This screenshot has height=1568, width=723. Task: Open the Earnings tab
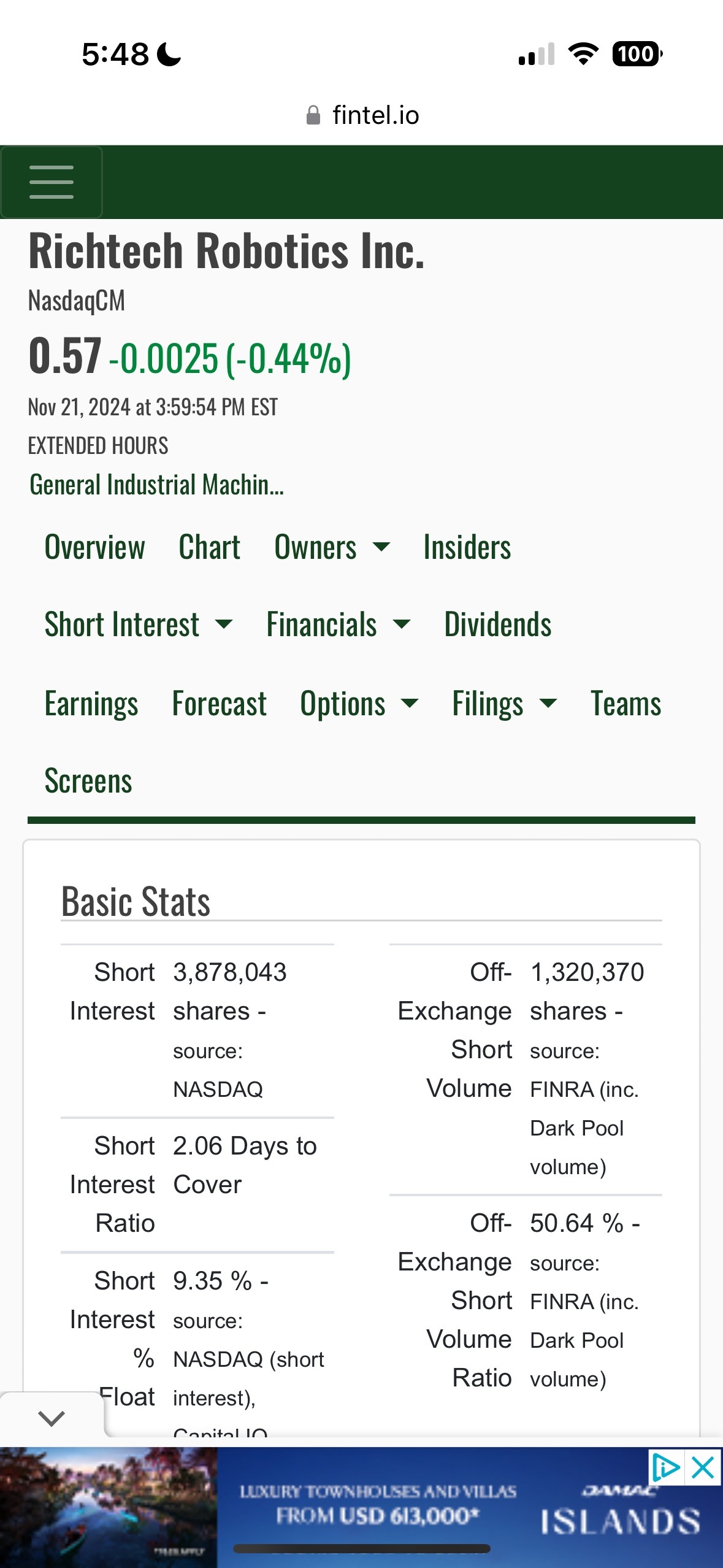91,704
